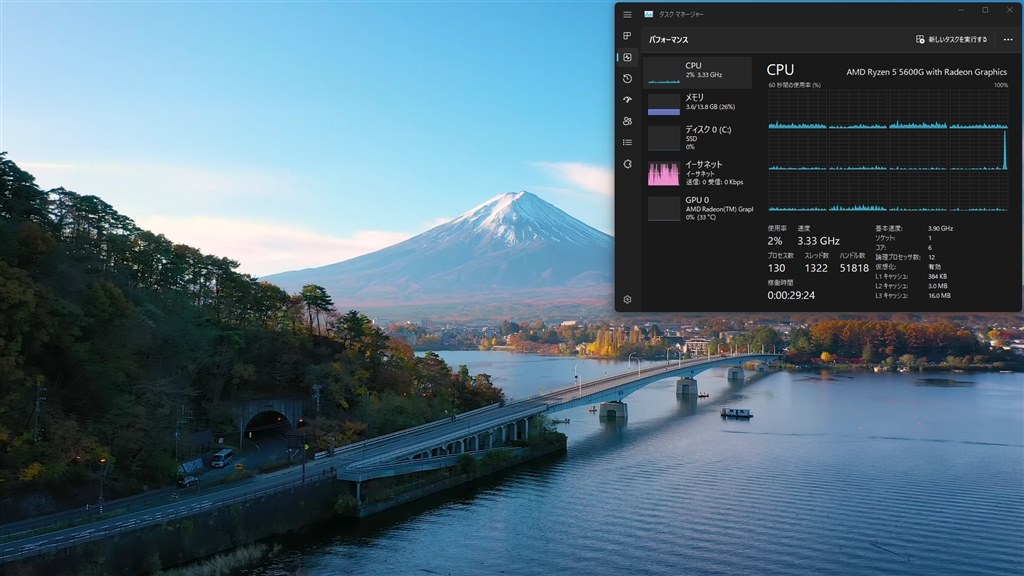Screen dimensions: 1024x576
Task: Click the 新しいタスクを実行する button
Action: click(950, 38)
